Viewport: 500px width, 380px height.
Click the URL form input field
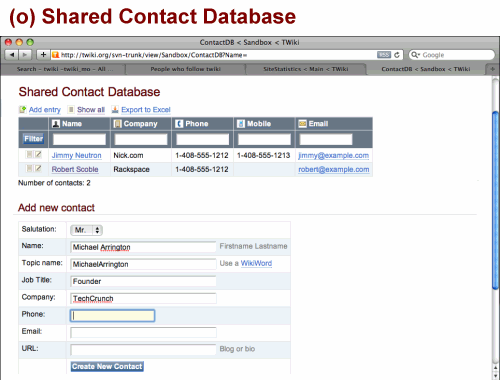143,350
